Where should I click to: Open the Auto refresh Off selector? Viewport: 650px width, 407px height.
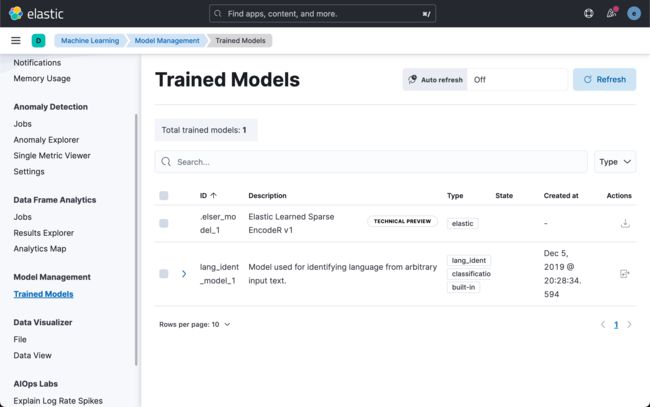click(x=517, y=80)
